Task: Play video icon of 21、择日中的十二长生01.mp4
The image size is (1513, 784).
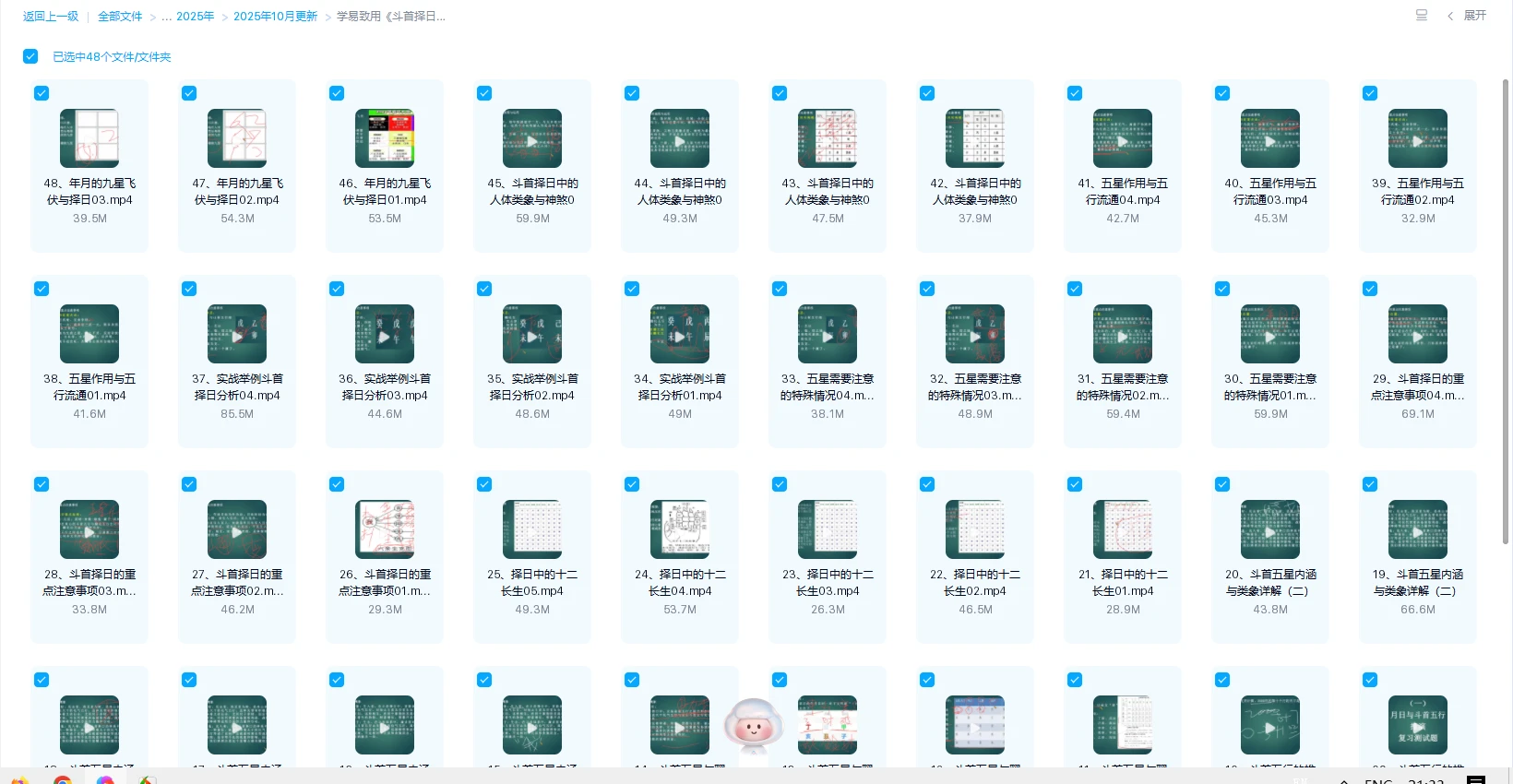Action: (x=1123, y=529)
